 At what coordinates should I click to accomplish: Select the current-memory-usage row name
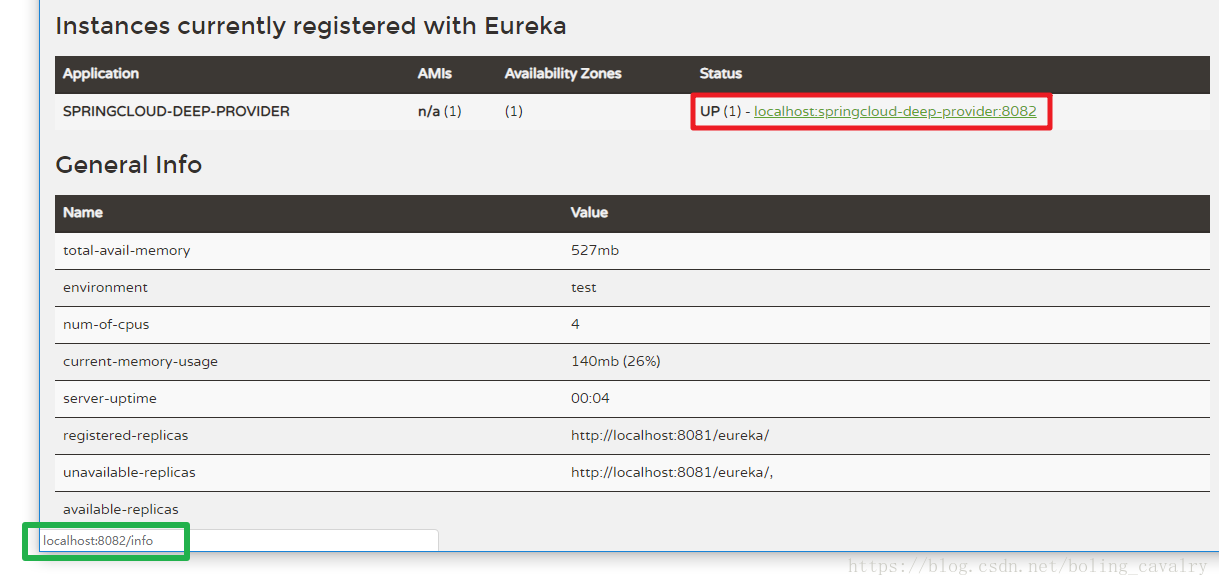pos(140,361)
